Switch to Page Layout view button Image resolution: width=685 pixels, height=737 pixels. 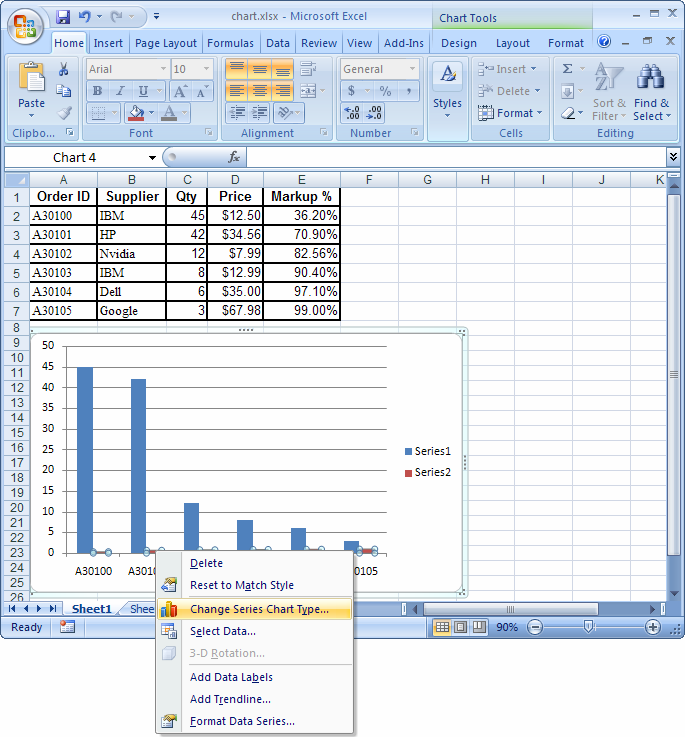[461, 627]
